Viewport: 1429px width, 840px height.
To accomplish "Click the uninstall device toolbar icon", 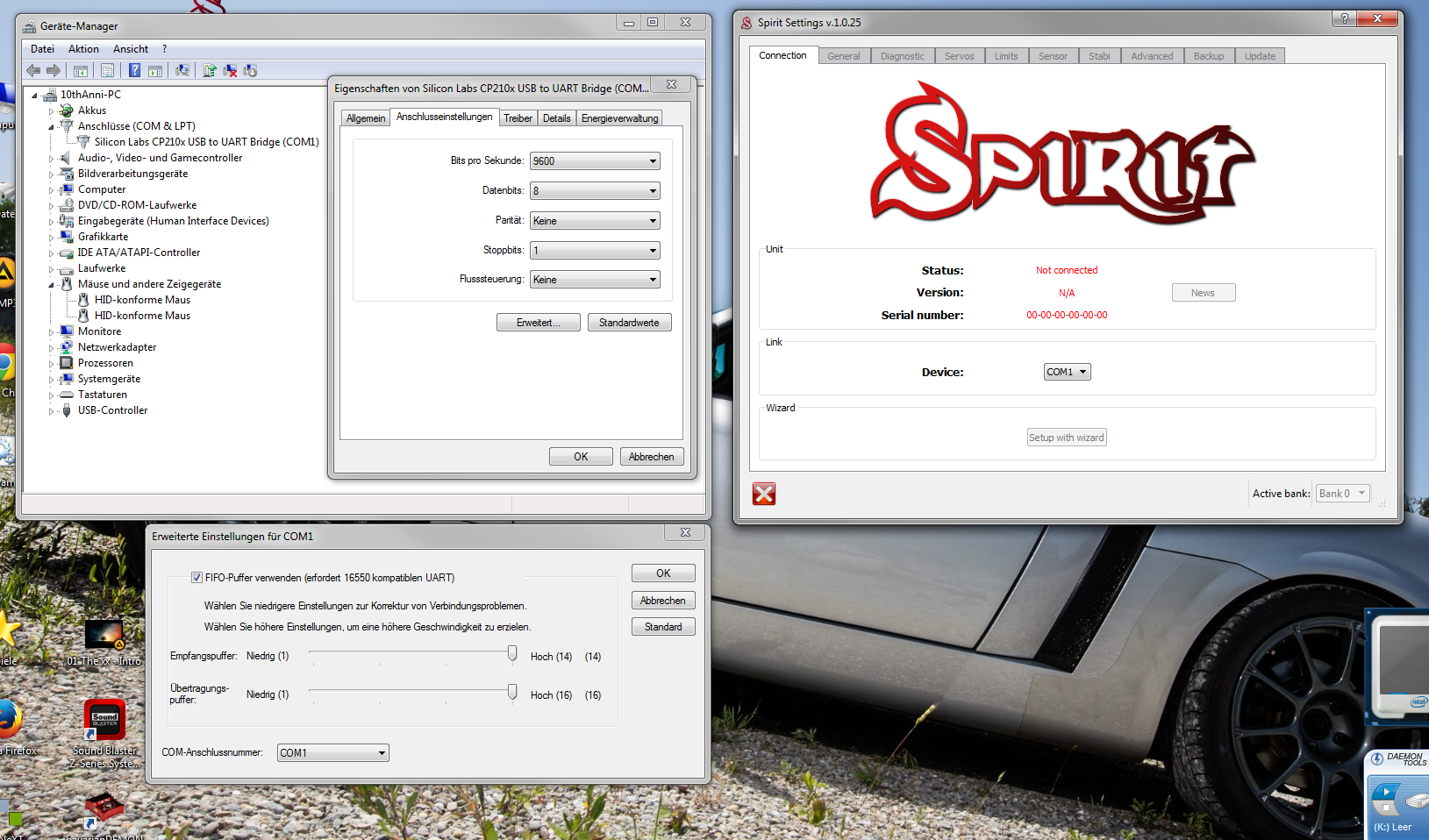I will tap(230, 70).
